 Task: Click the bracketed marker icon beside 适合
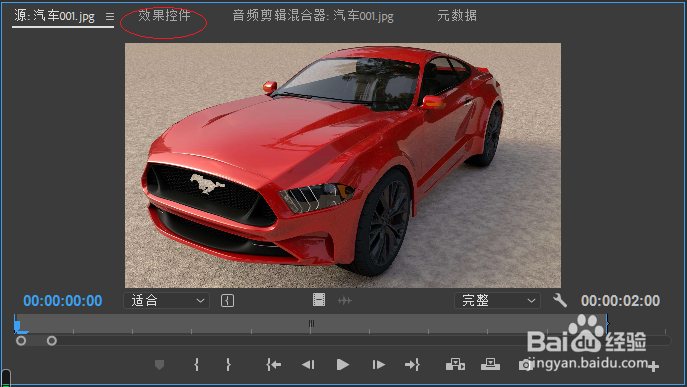[227, 301]
